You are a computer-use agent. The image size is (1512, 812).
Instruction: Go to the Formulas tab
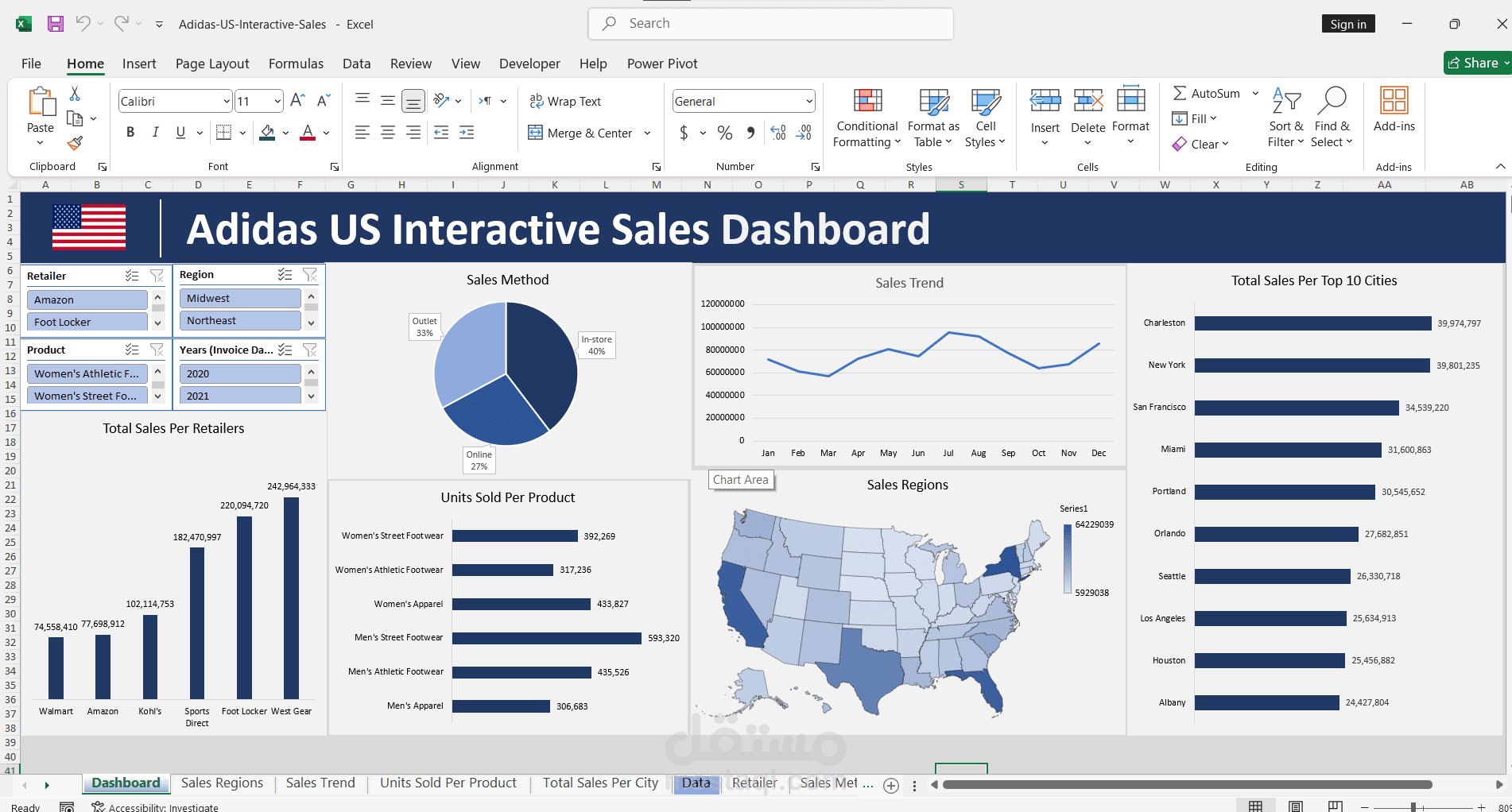[x=296, y=64]
